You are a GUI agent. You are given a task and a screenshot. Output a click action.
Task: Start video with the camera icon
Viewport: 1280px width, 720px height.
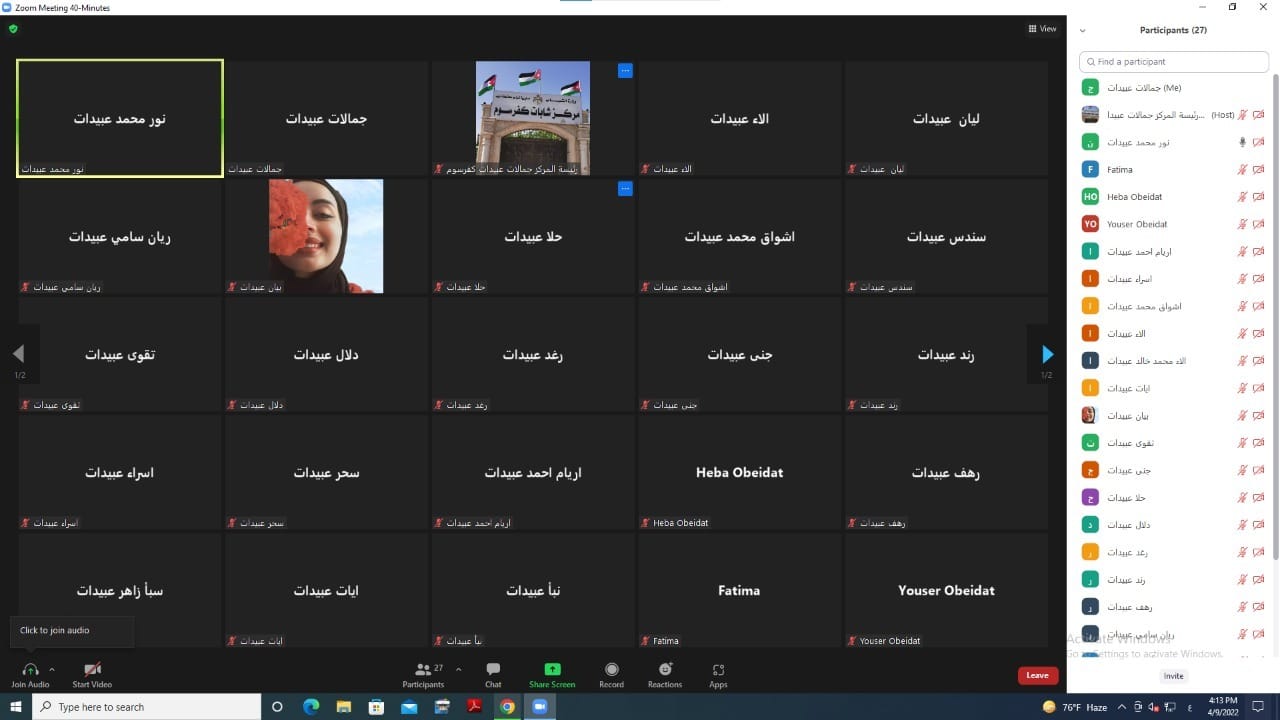(92, 669)
